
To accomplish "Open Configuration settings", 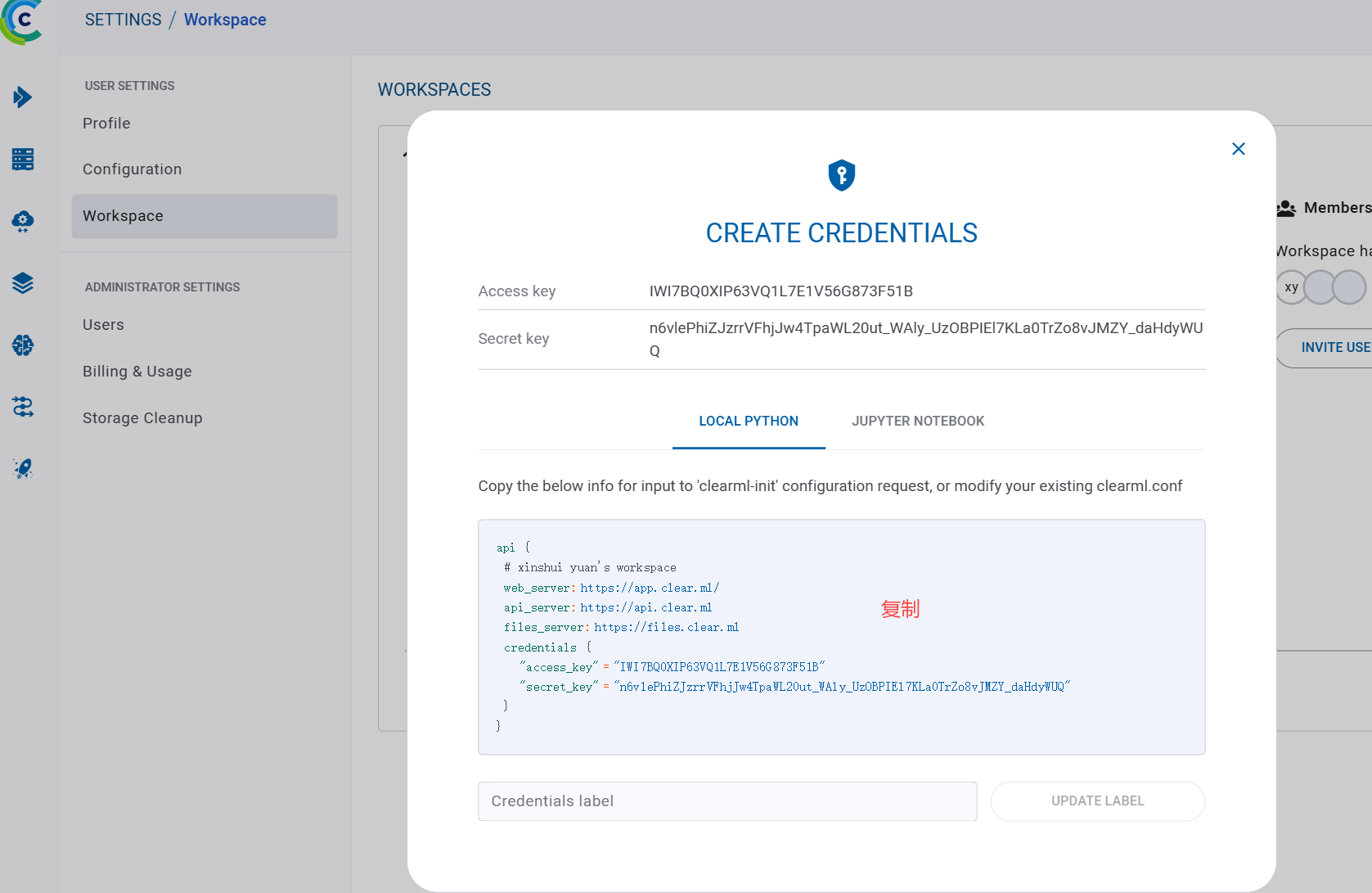I will pyautogui.click(x=133, y=169).
